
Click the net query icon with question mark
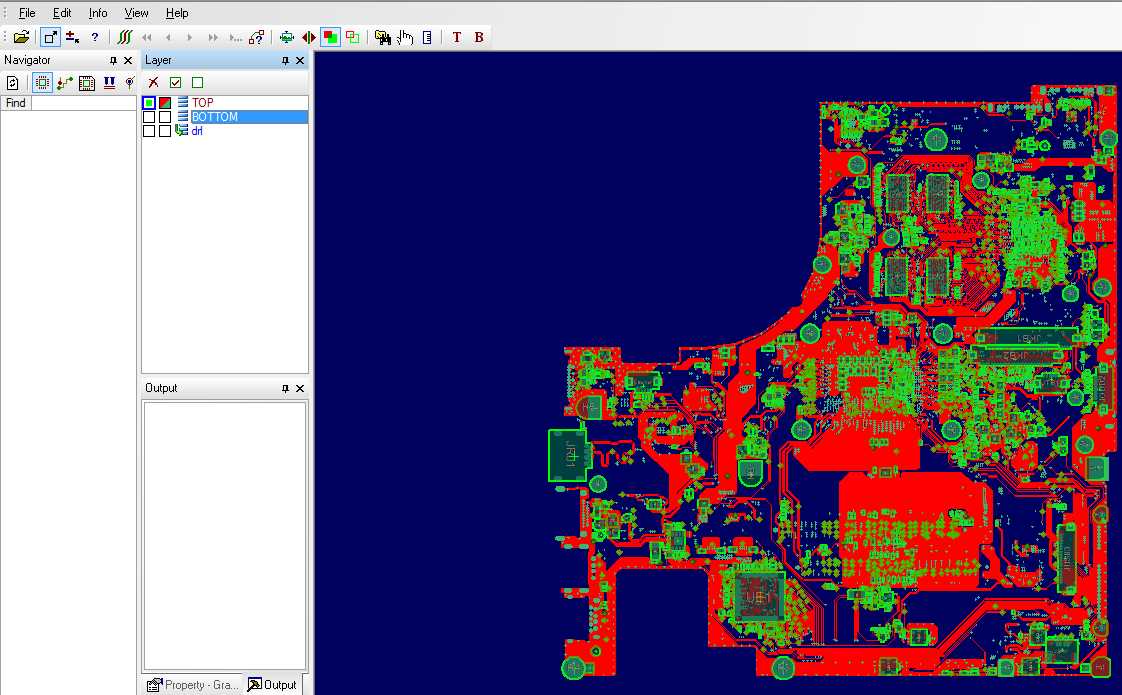tap(256, 37)
